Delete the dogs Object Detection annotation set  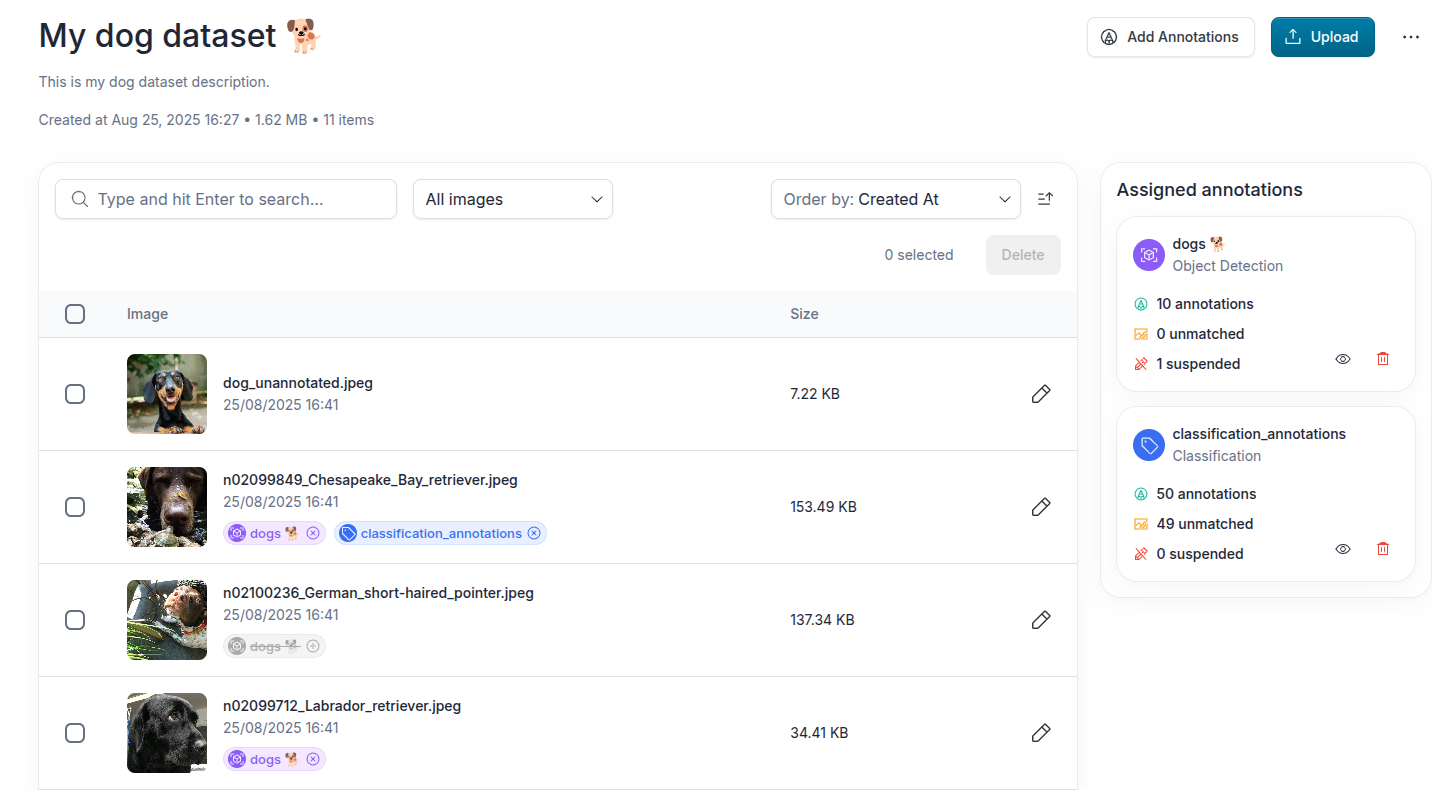coord(1383,358)
